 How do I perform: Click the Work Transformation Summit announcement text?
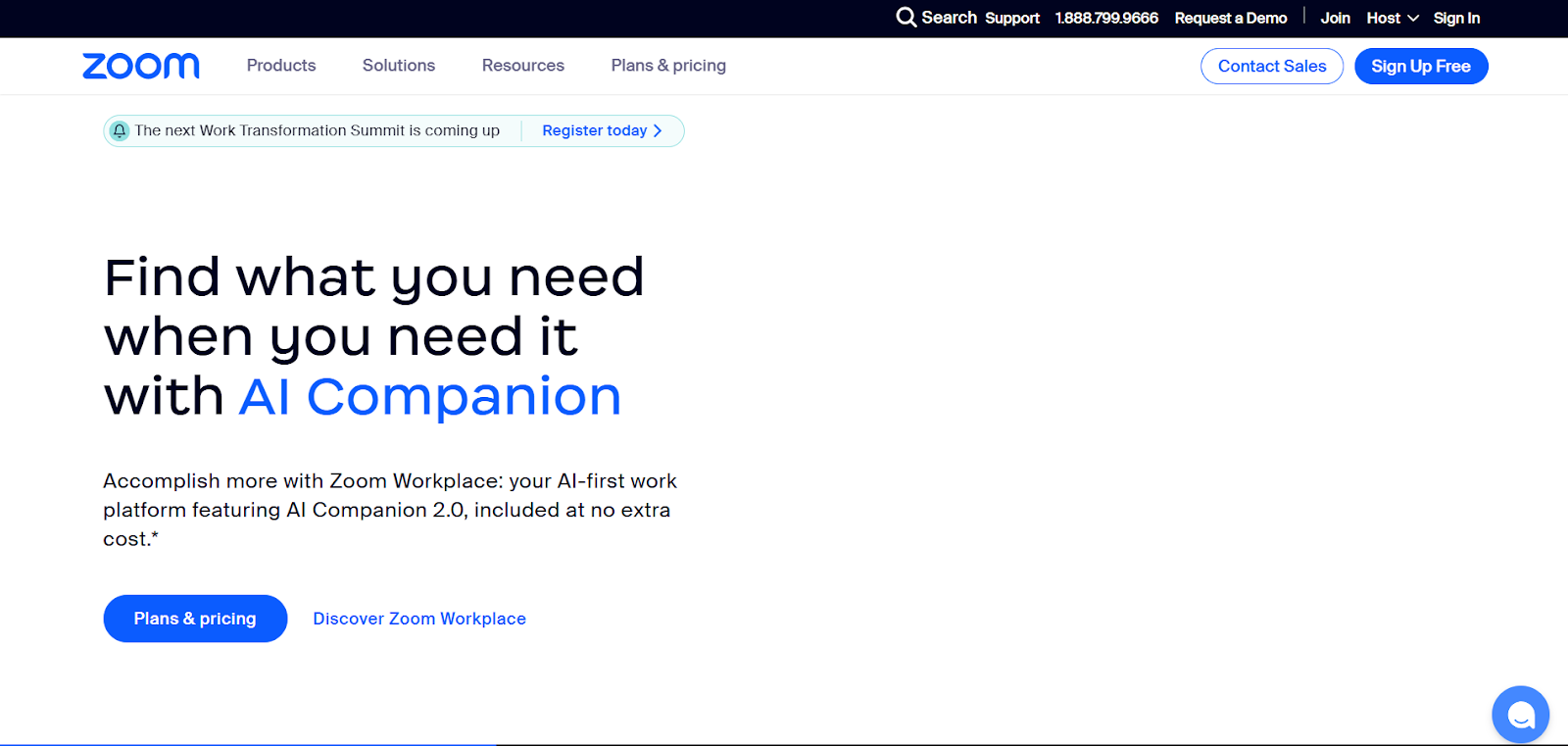318,131
